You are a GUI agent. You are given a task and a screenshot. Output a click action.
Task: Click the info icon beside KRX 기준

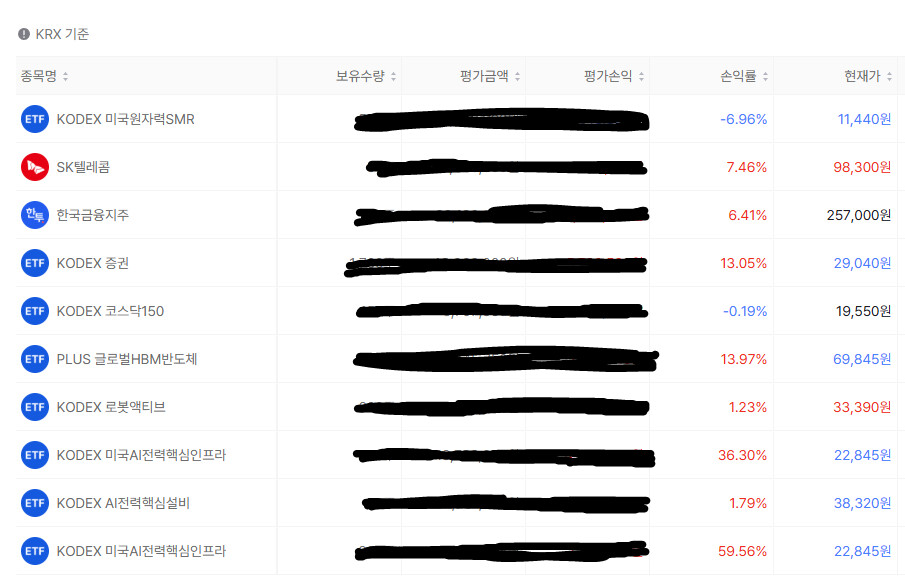pyautogui.click(x=24, y=34)
